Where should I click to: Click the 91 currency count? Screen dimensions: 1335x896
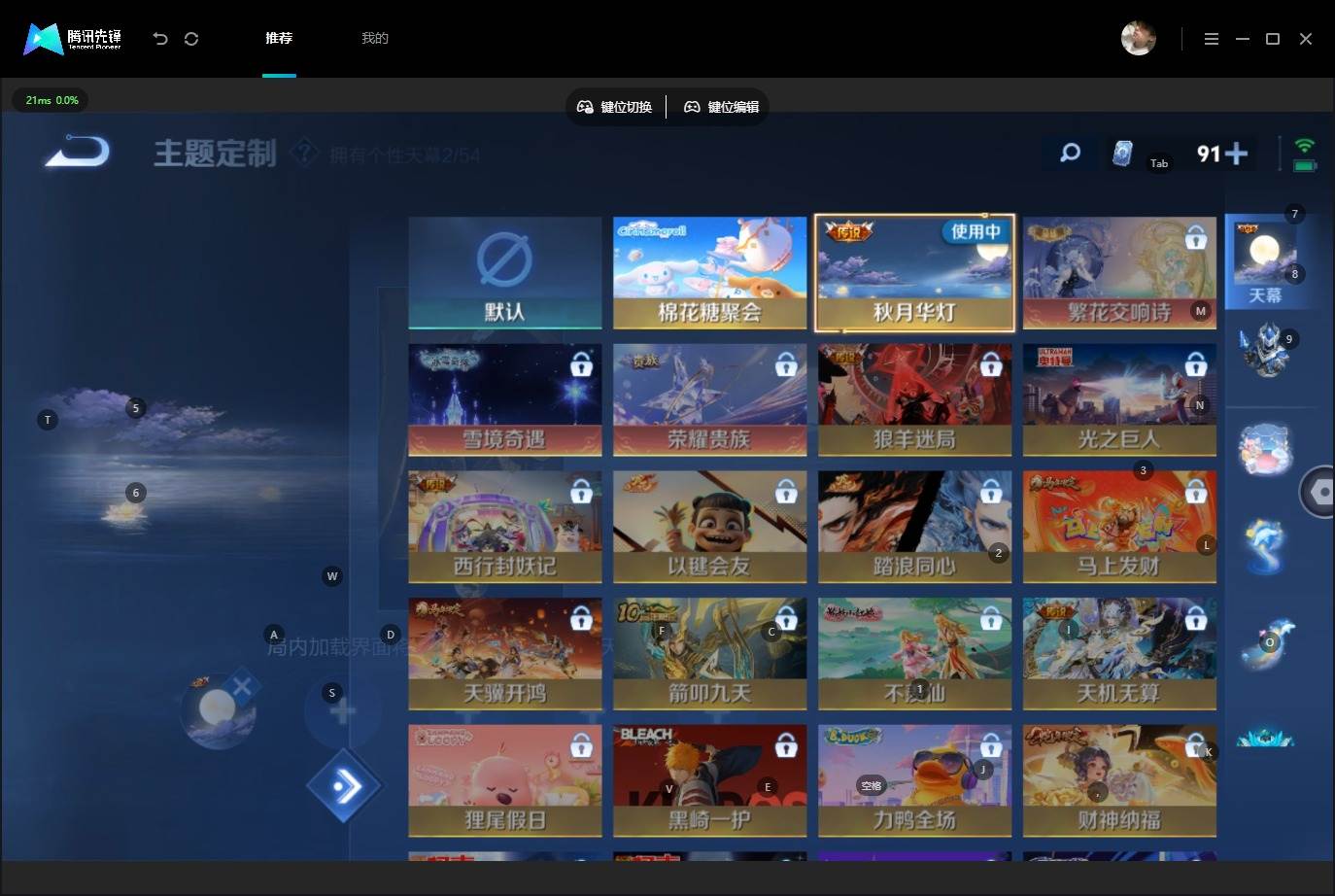pos(1209,154)
